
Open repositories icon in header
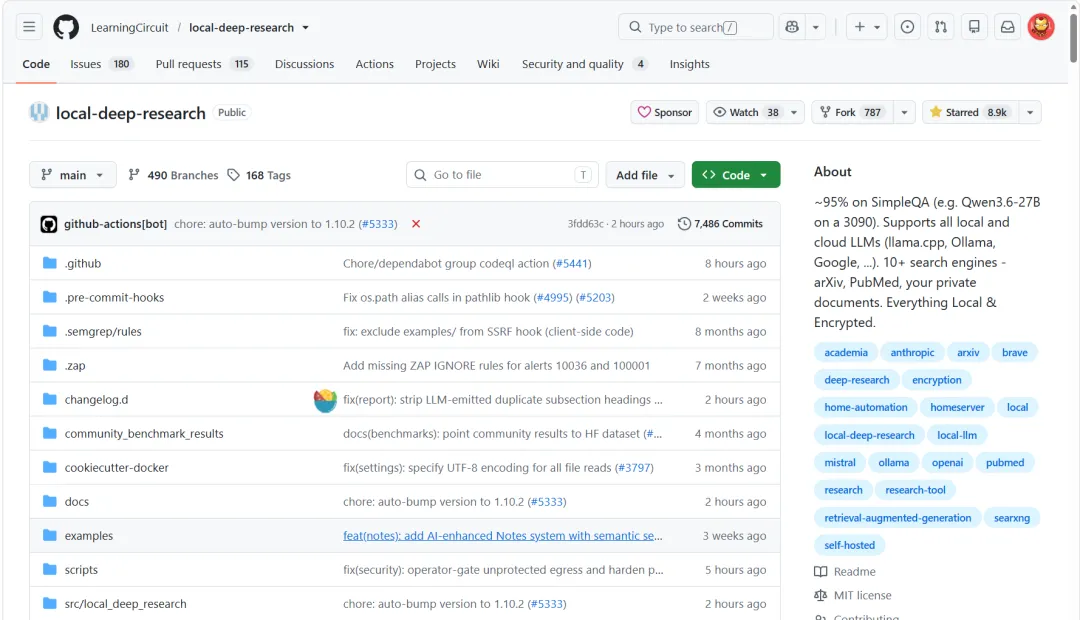[x=974, y=27]
